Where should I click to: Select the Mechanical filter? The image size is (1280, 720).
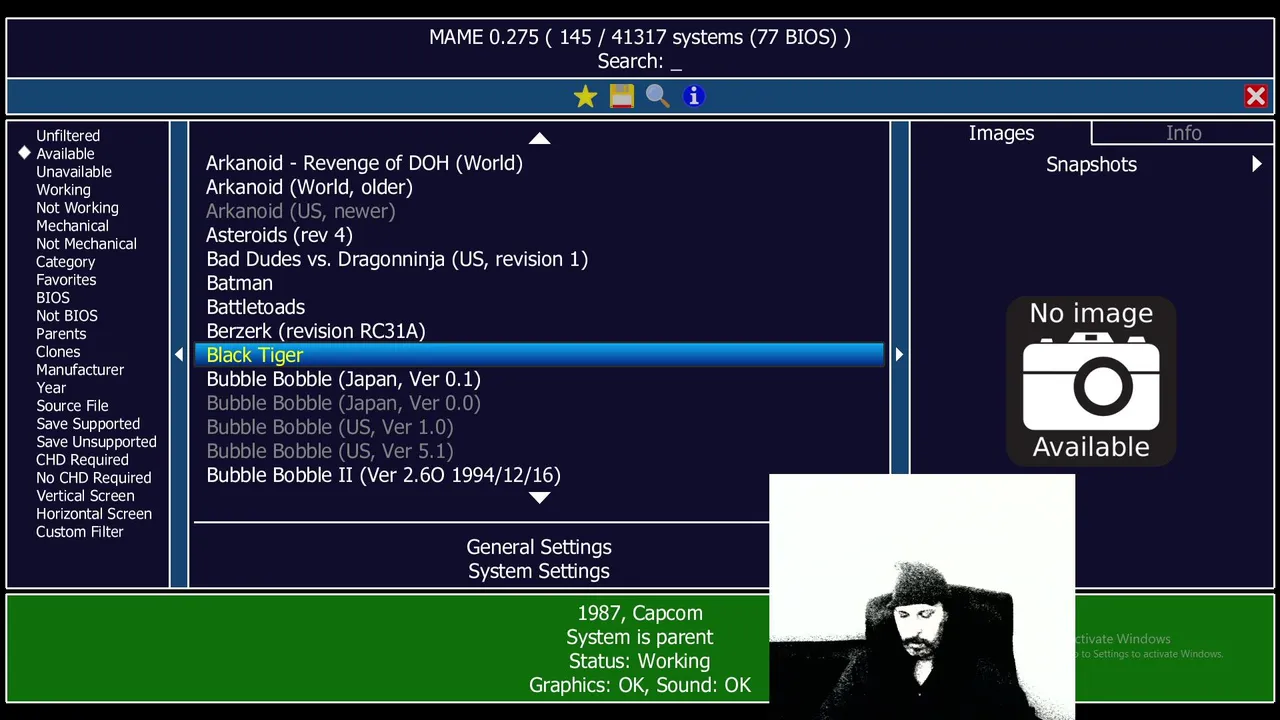(x=72, y=226)
